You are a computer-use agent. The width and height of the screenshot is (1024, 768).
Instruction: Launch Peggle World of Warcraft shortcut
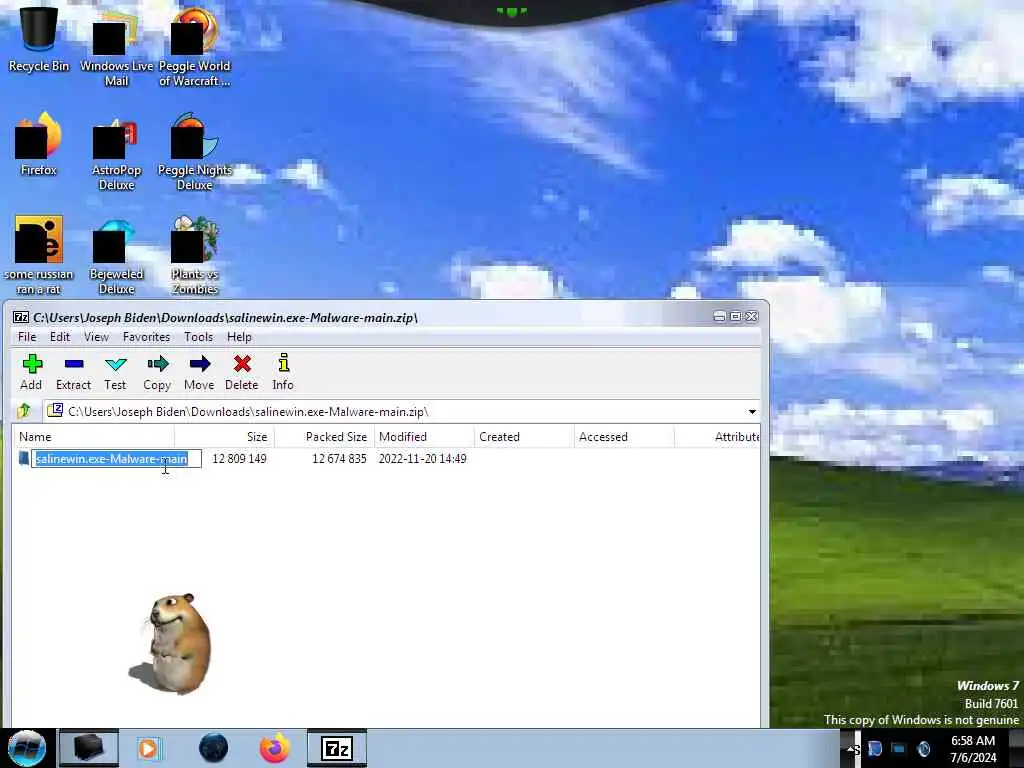194,46
